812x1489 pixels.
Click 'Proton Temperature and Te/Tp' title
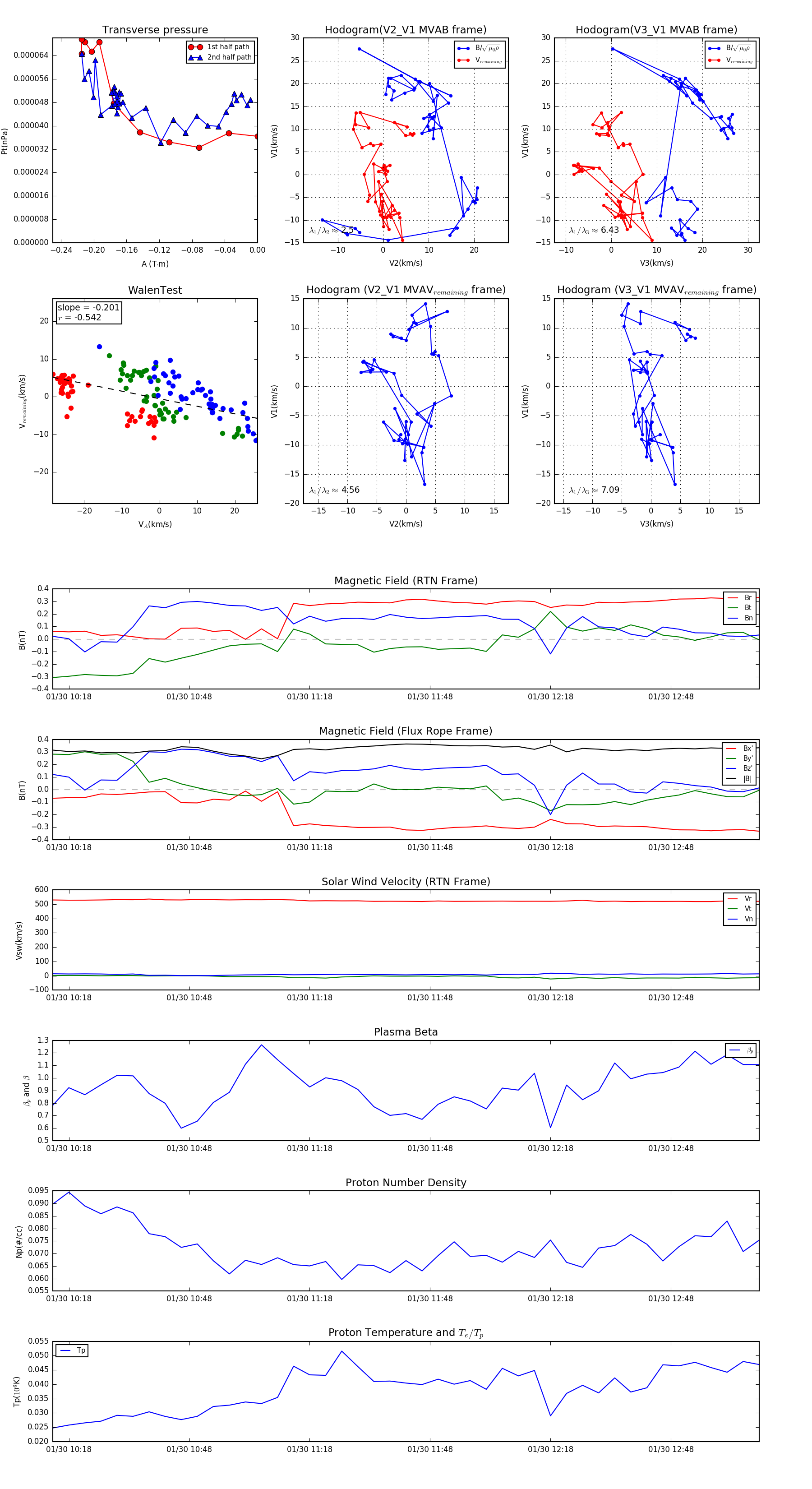pyautogui.click(x=406, y=1333)
